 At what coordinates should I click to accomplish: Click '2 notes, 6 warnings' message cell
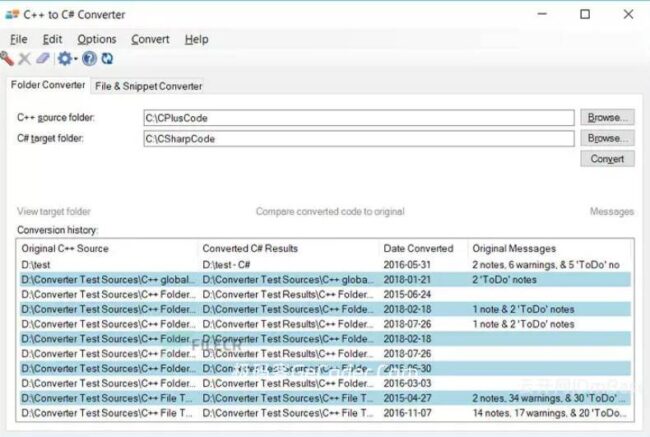(546, 265)
